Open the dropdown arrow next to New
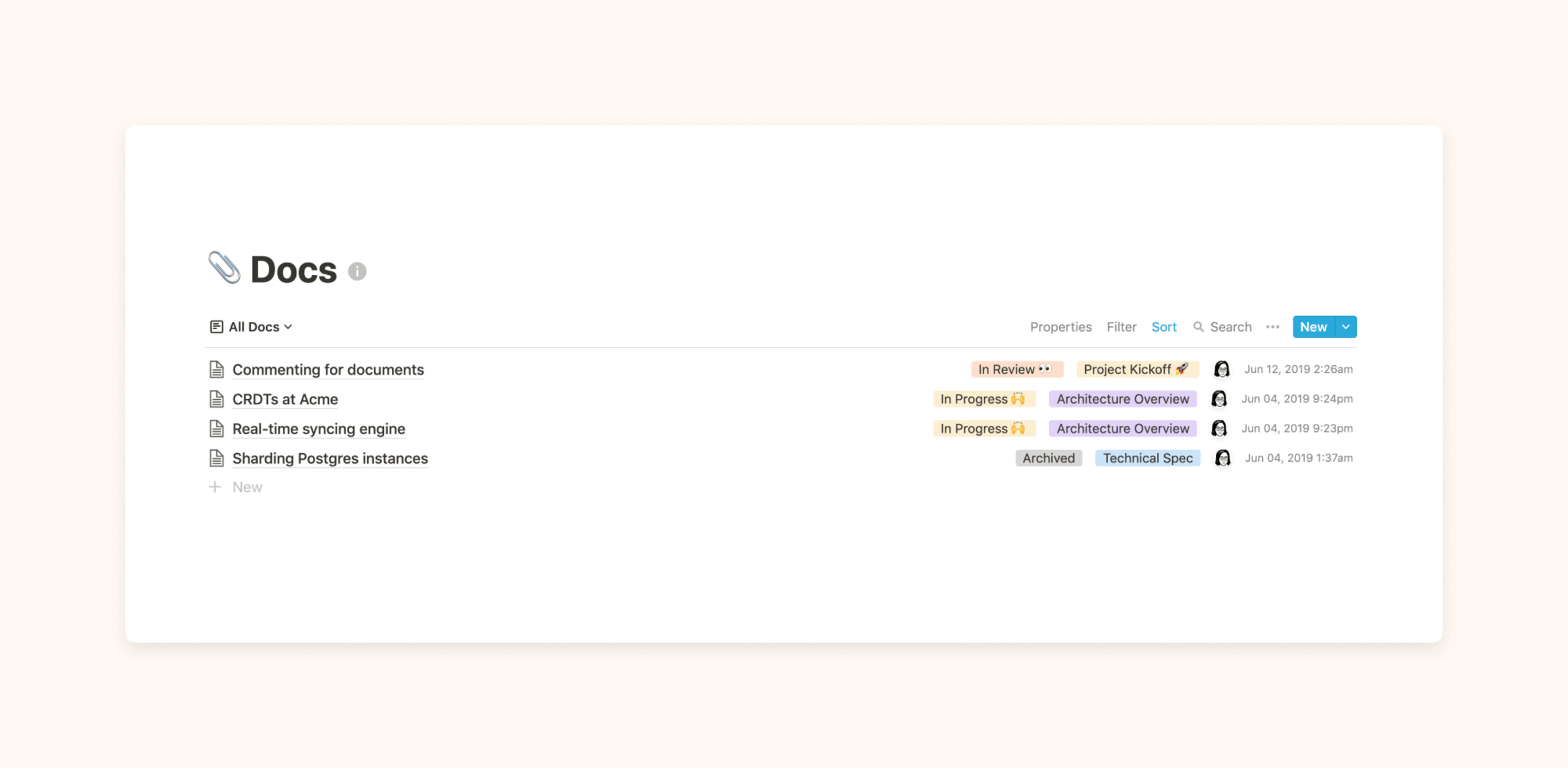Viewport: 1568px width, 768px height. [x=1346, y=327]
